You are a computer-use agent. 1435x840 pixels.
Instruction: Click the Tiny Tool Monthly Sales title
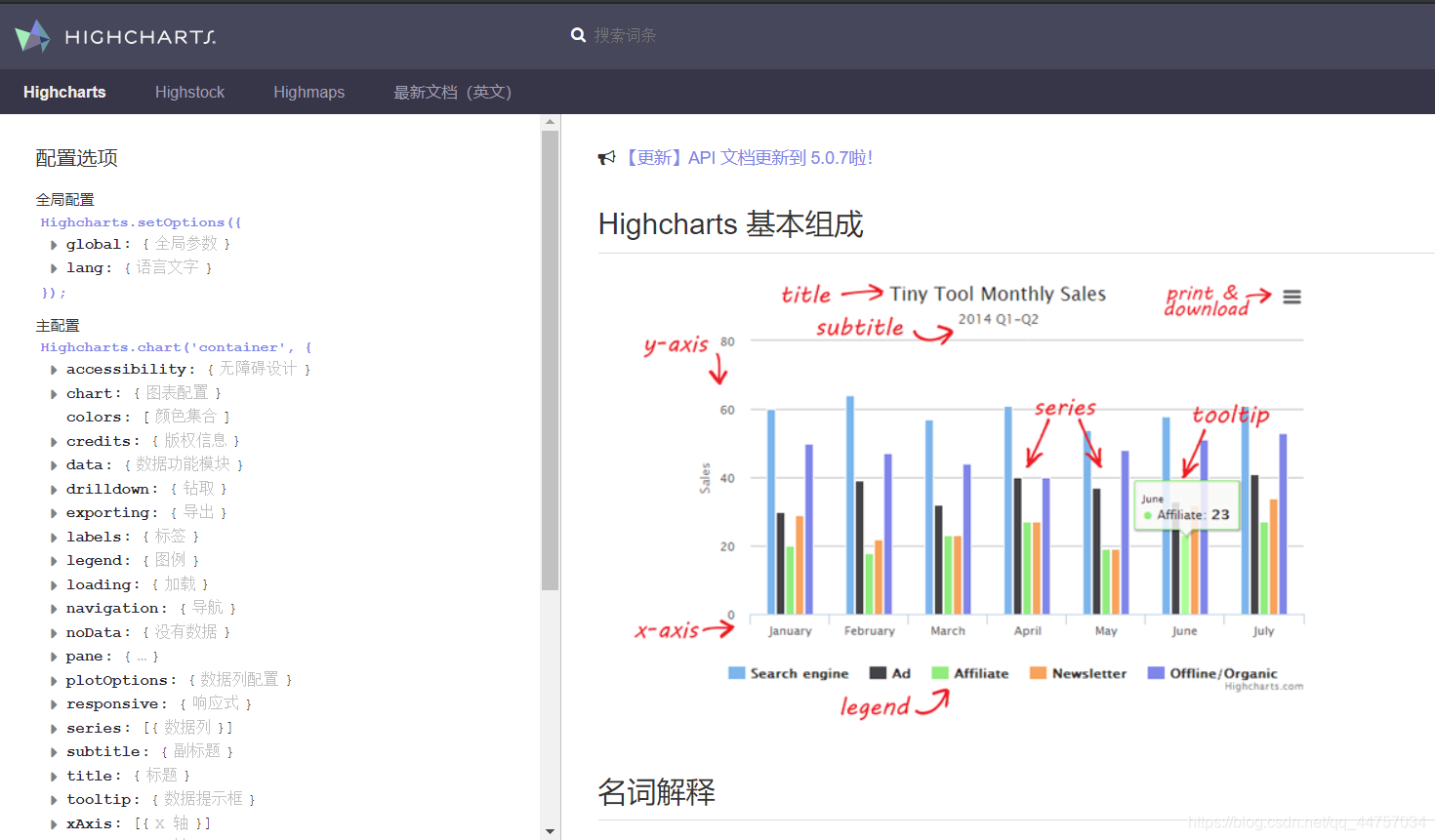click(x=998, y=294)
